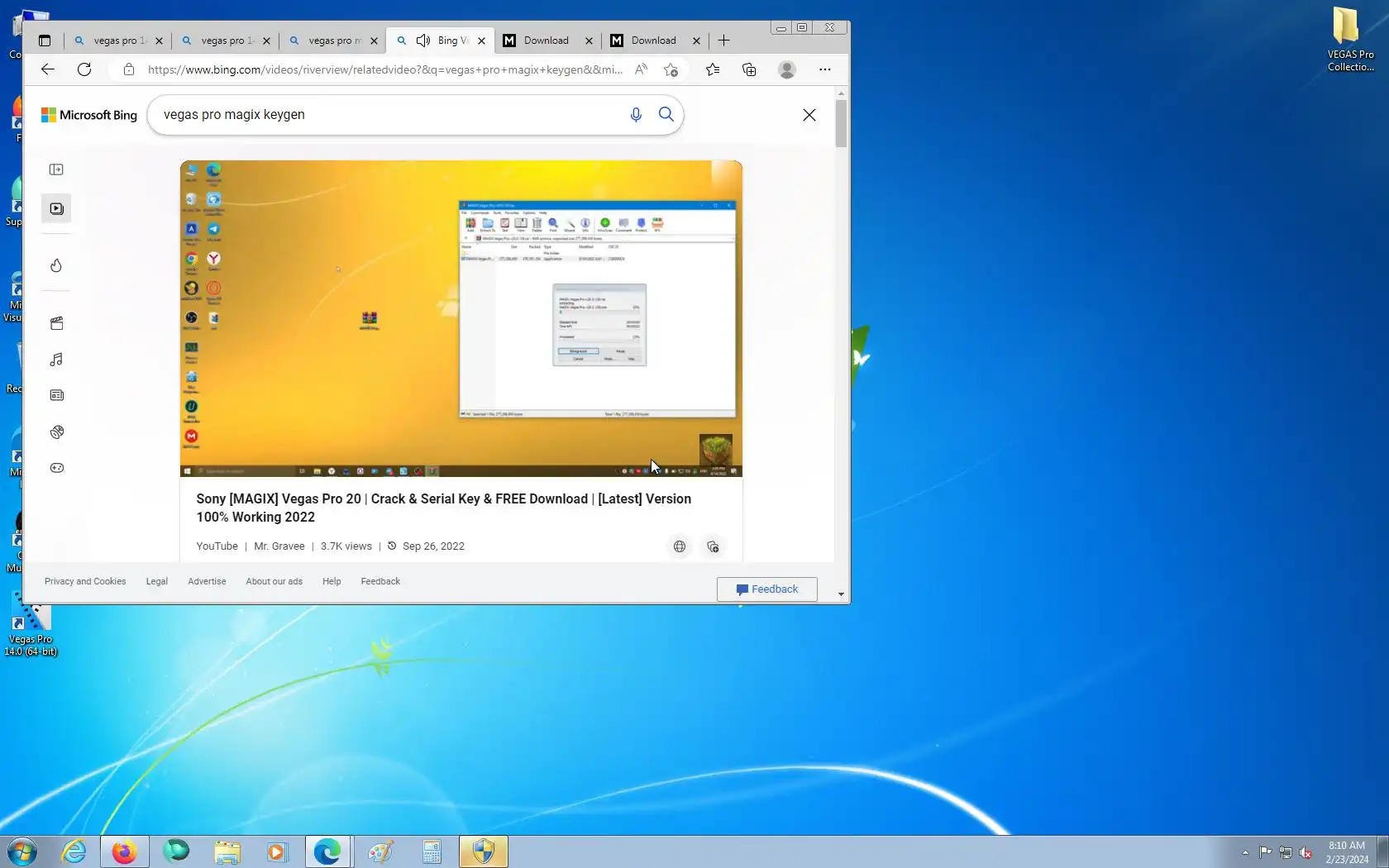Close the Bing video viewer with X
1389x868 pixels.
coord(809,115)
